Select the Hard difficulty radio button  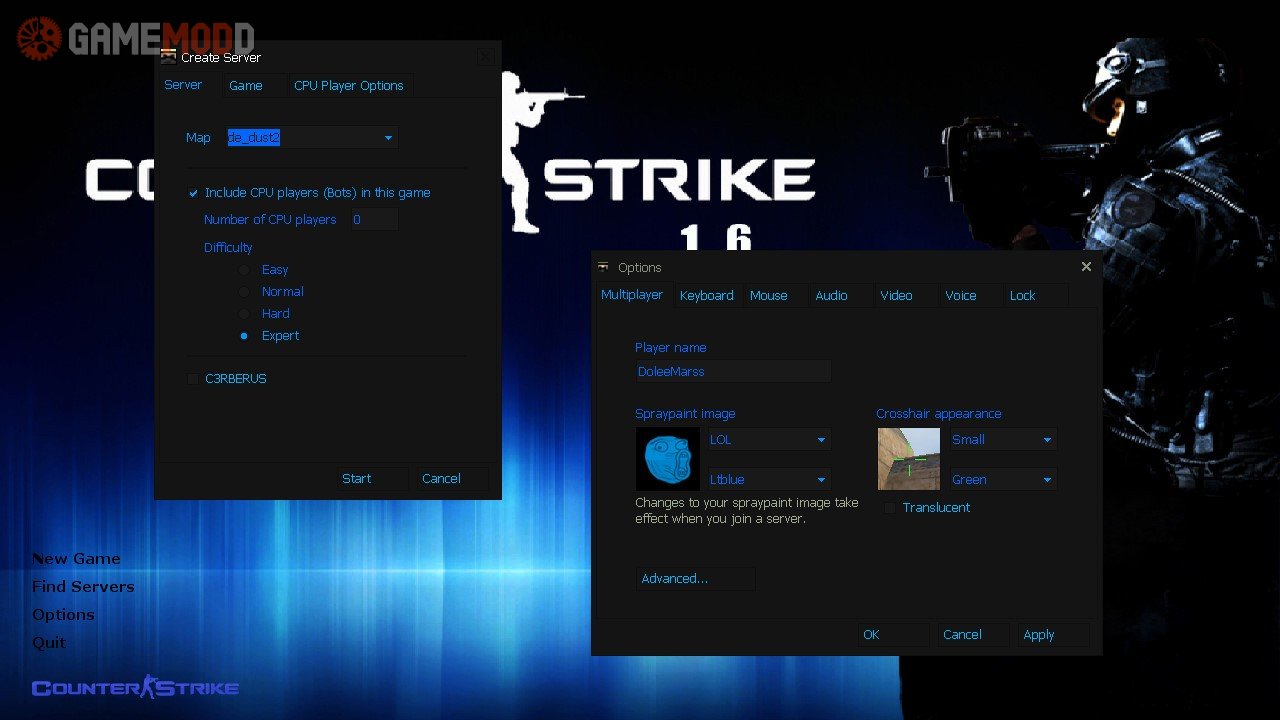pyautogui.click(x=244, y=314)
